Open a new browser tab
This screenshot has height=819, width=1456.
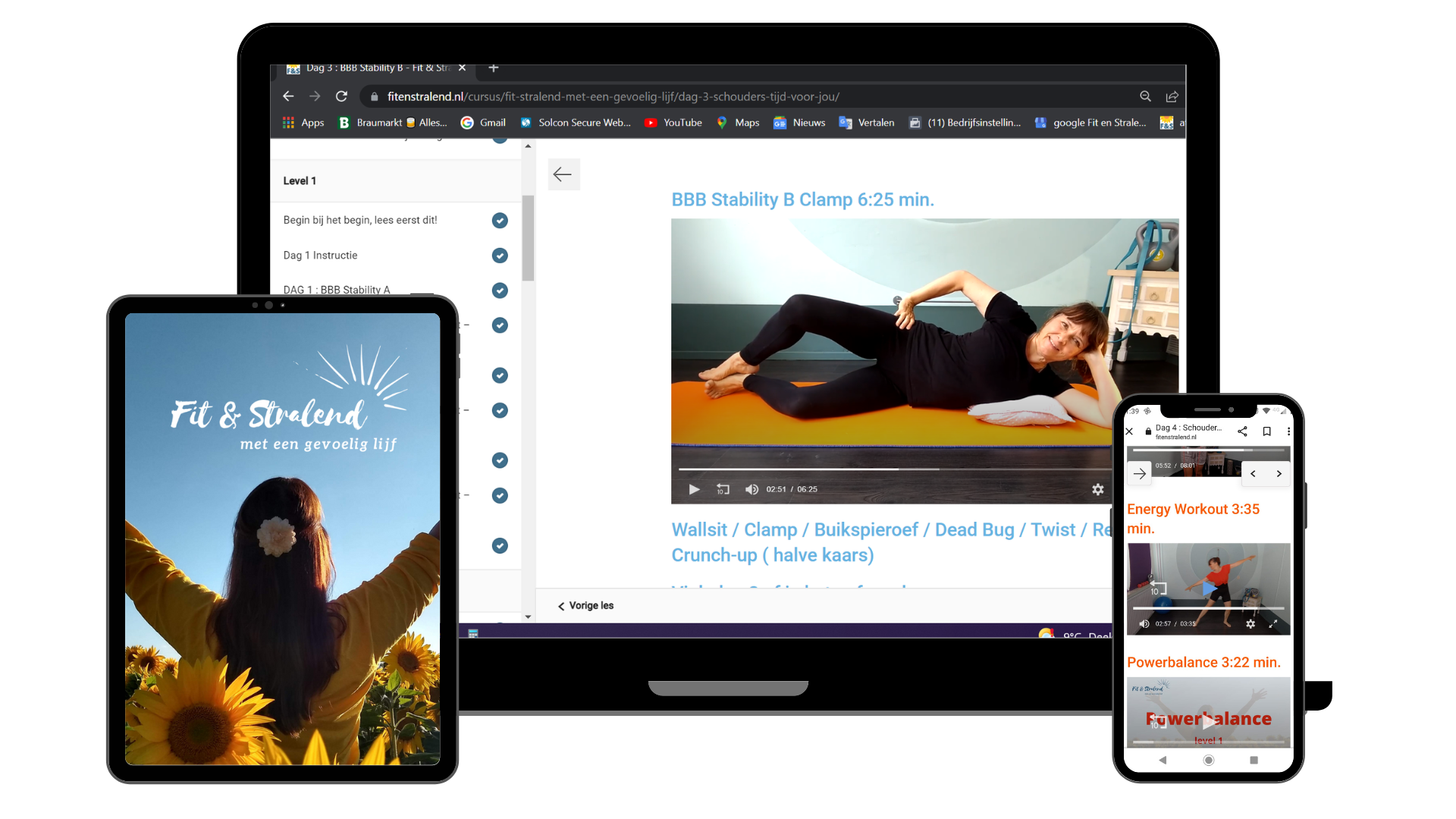coord(493,68)
